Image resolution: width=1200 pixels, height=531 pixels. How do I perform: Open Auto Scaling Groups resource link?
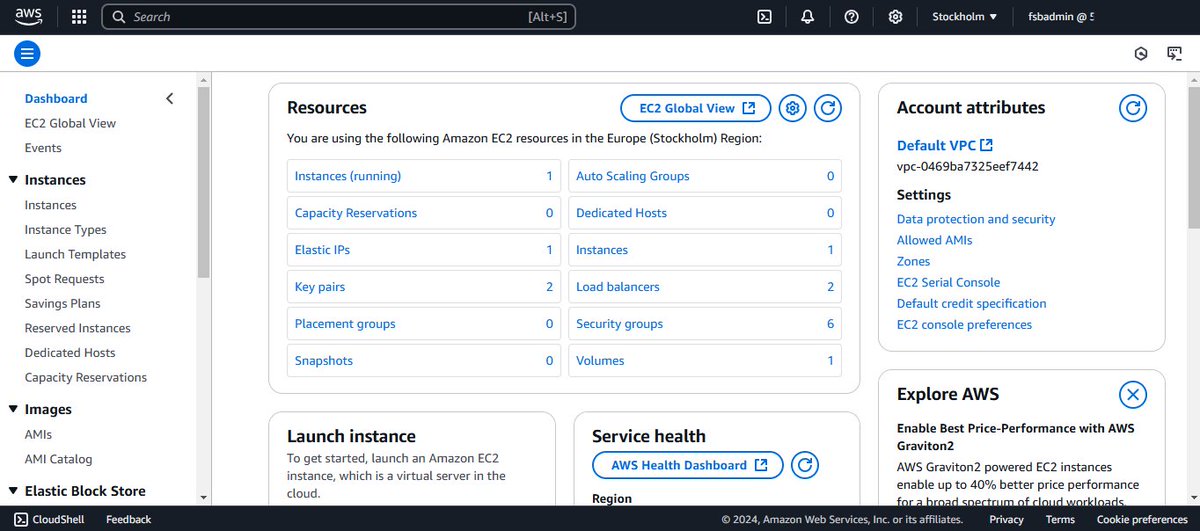[x=632, y=176]
